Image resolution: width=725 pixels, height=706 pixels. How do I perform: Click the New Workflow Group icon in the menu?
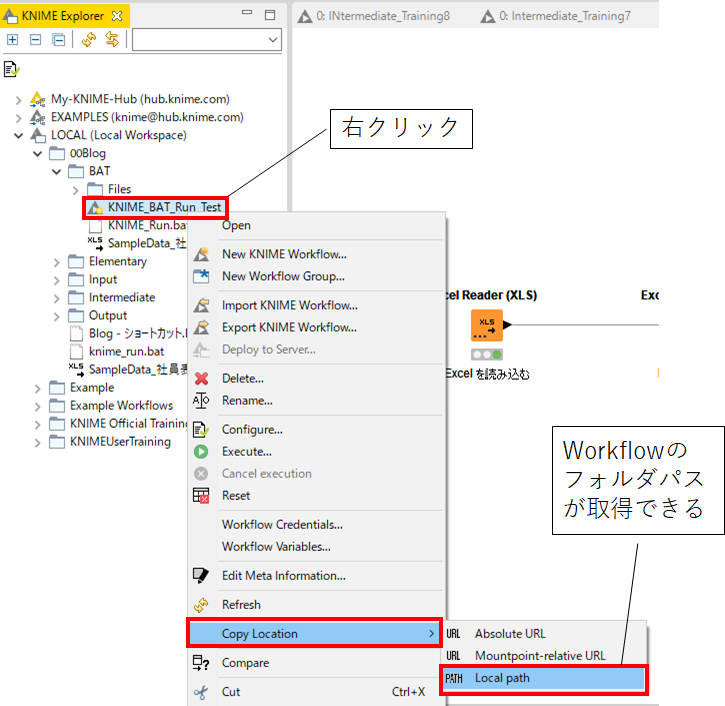[x=201, y=276]
